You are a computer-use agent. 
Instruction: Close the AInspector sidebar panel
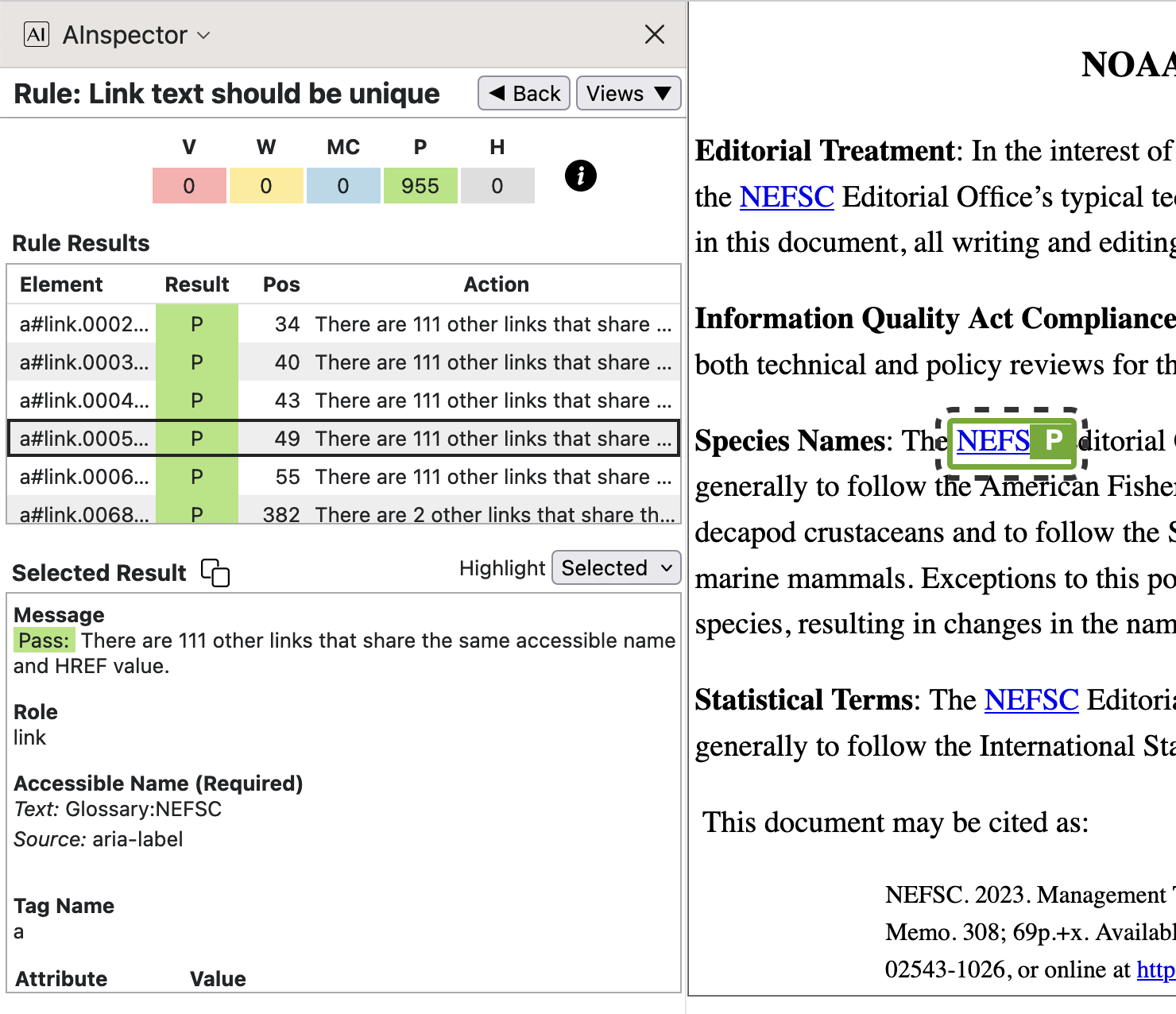tap(654, 34)
